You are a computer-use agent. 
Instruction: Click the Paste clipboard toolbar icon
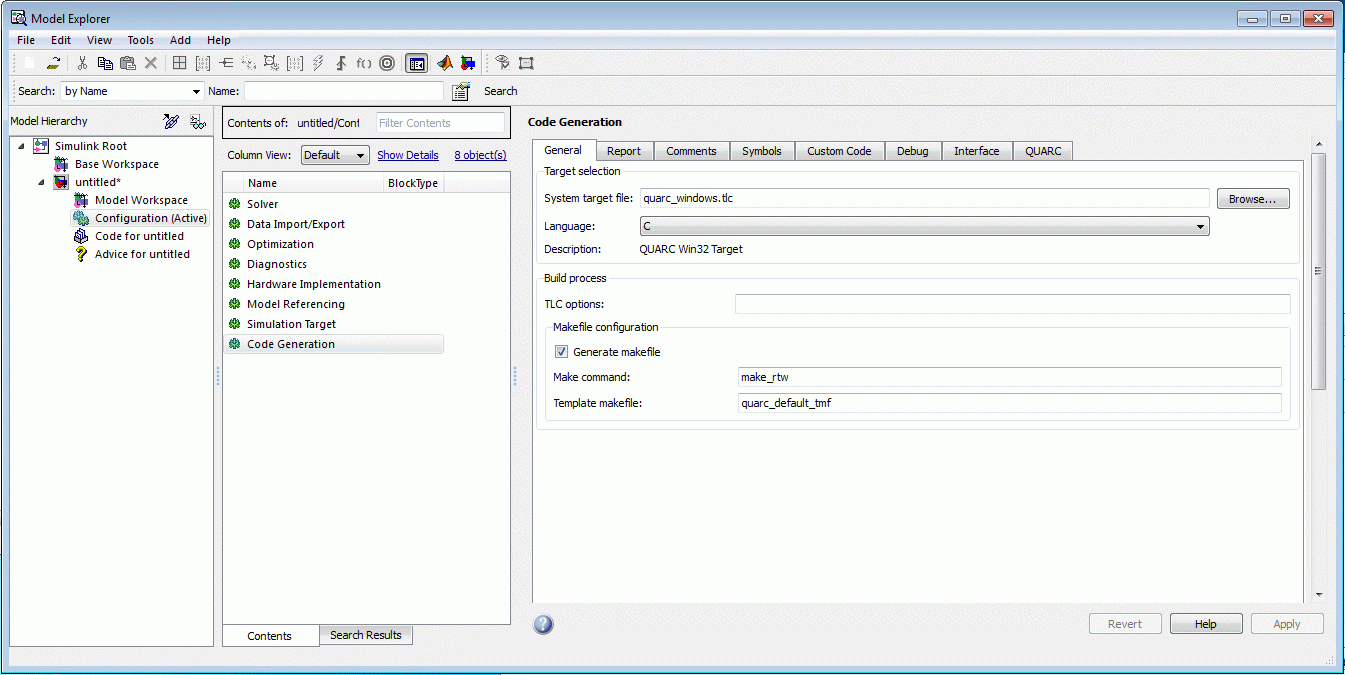coord(127,63)
